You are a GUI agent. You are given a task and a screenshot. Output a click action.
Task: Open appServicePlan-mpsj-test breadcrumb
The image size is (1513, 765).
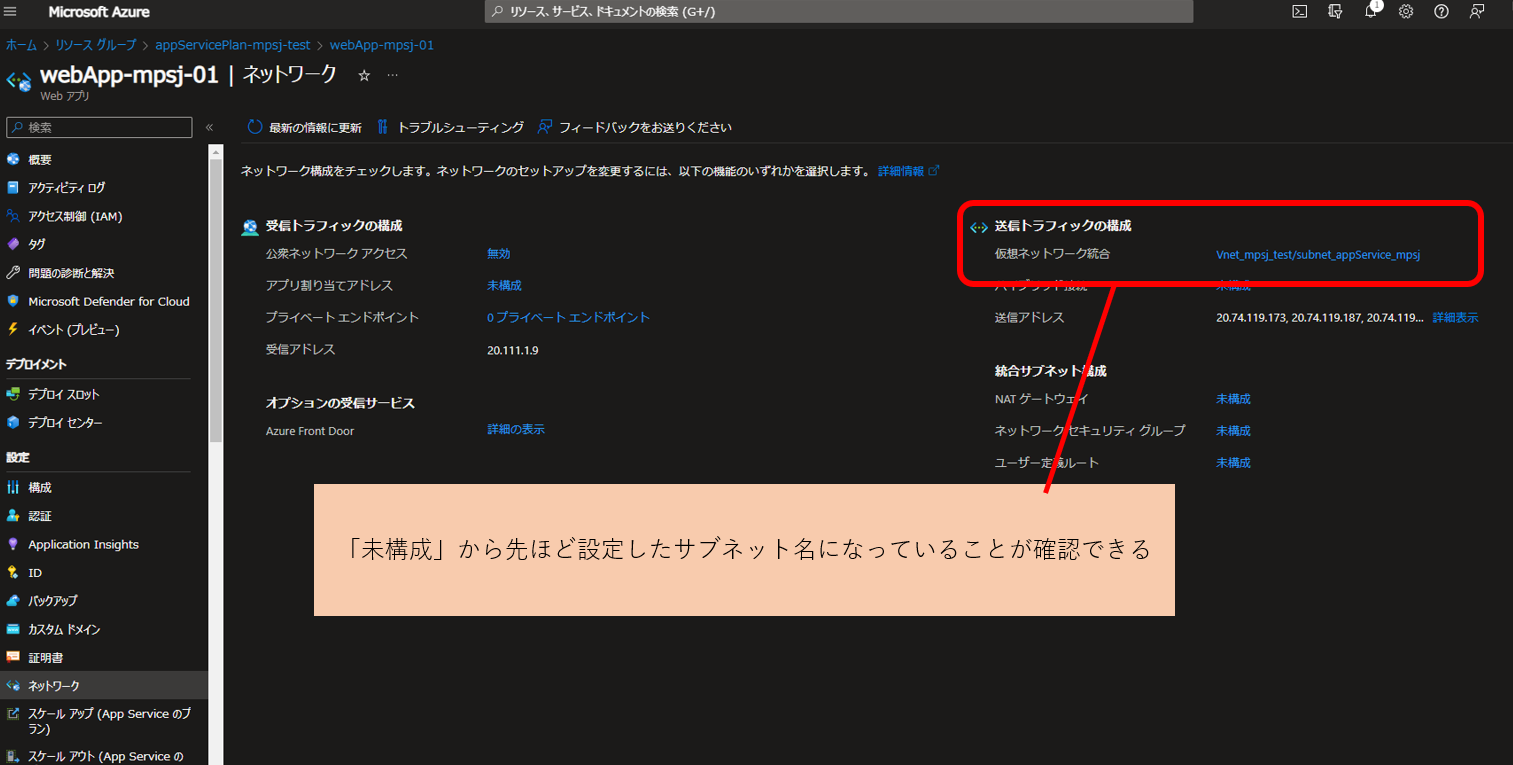click(x=233, y=45)
